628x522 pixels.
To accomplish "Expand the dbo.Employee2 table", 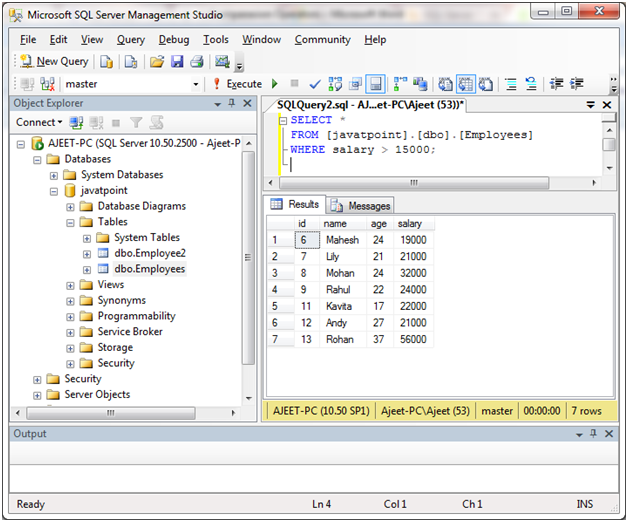I will point(87,254).
